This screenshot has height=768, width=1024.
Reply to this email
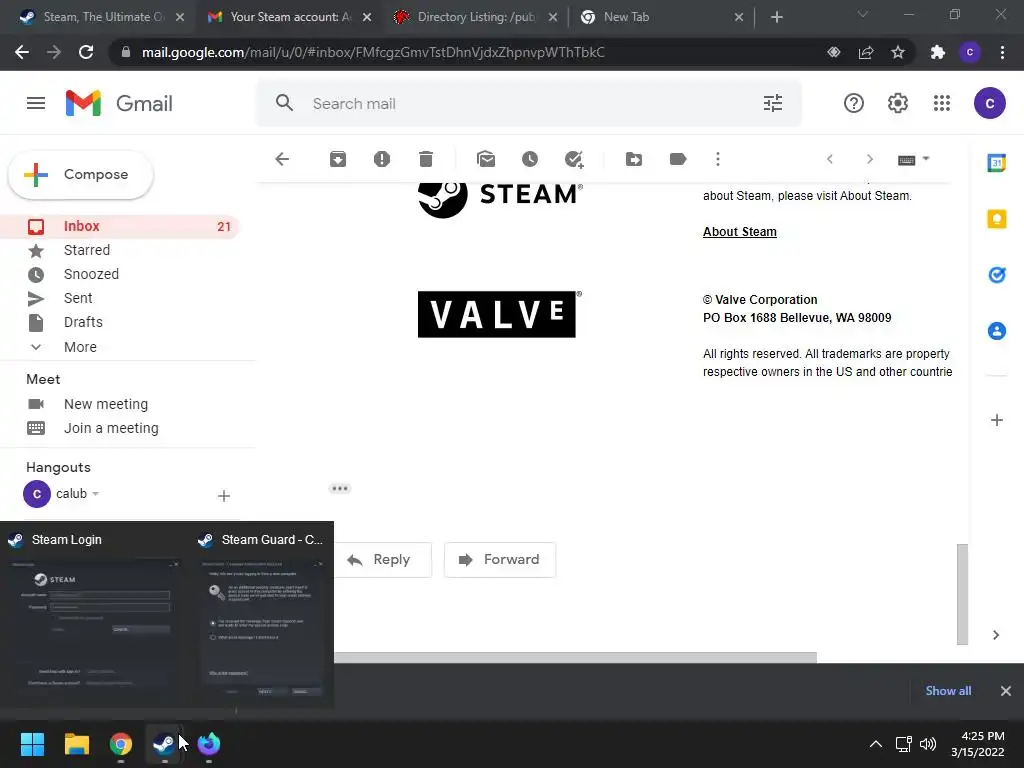[x=383, y=560]
